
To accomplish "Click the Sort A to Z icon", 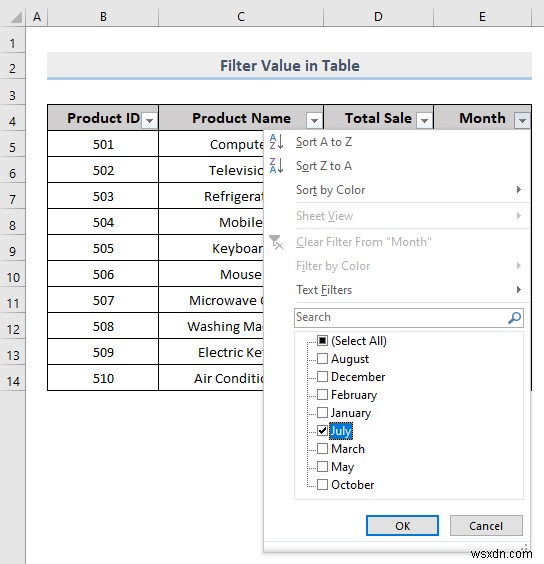I will tap(276, 142).
